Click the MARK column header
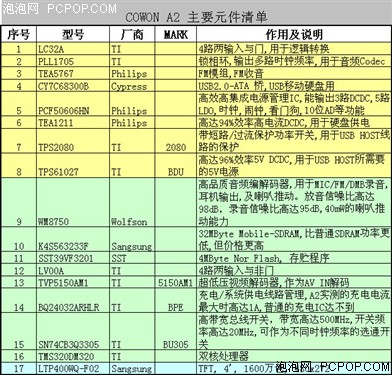Image resolution: width=392 pixels, height=375 pixels. (176, 34)
